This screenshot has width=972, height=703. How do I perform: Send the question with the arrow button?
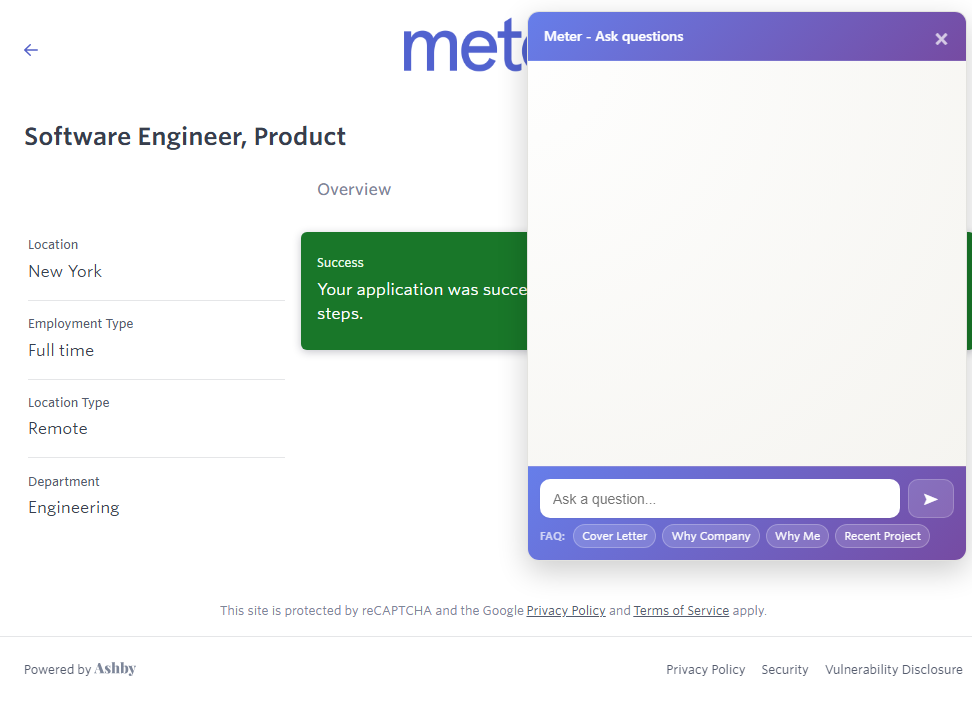click(x=930, y=499)
